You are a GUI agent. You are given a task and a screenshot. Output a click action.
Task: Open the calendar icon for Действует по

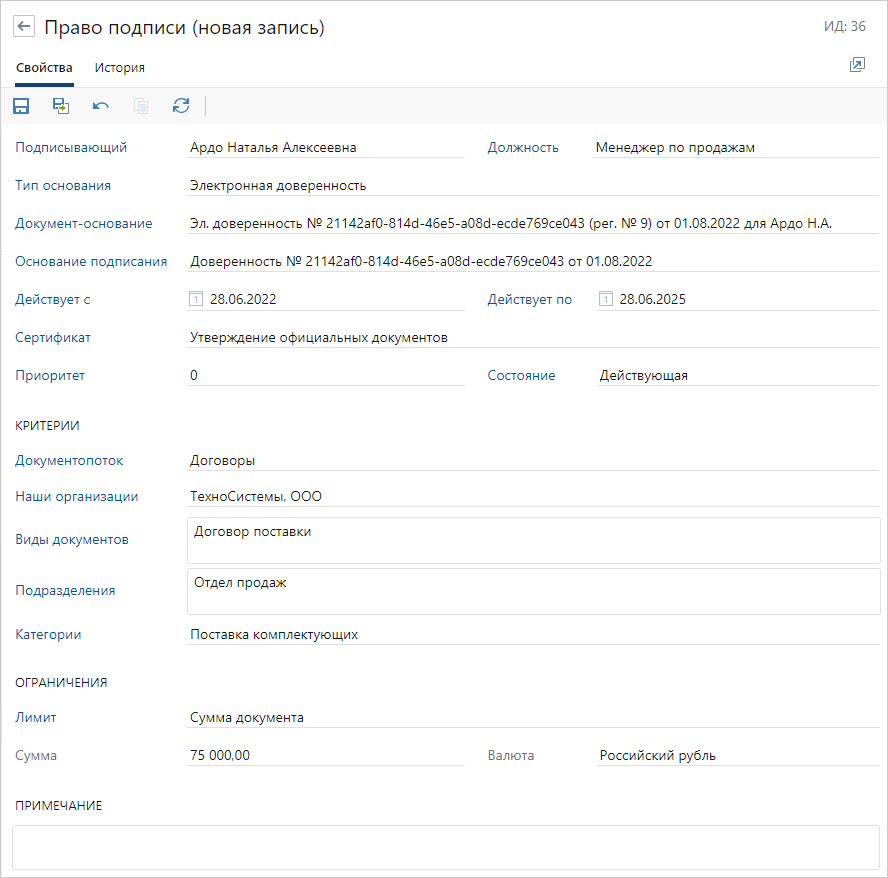click(x=605, y=299)
